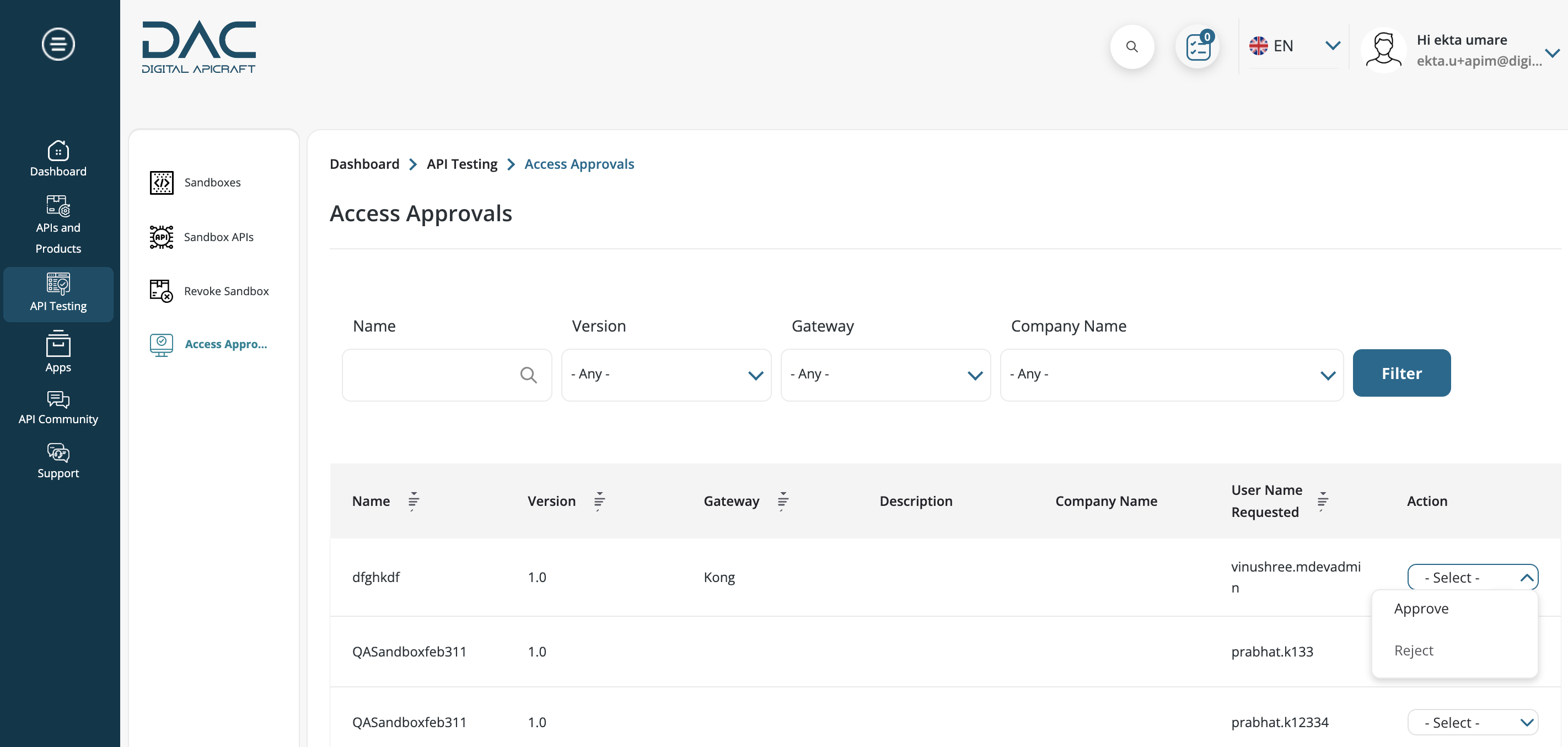Screen dimensions: 1568x747
Task: Toggle sort order on Name column
Action: (x=413, y=501)
